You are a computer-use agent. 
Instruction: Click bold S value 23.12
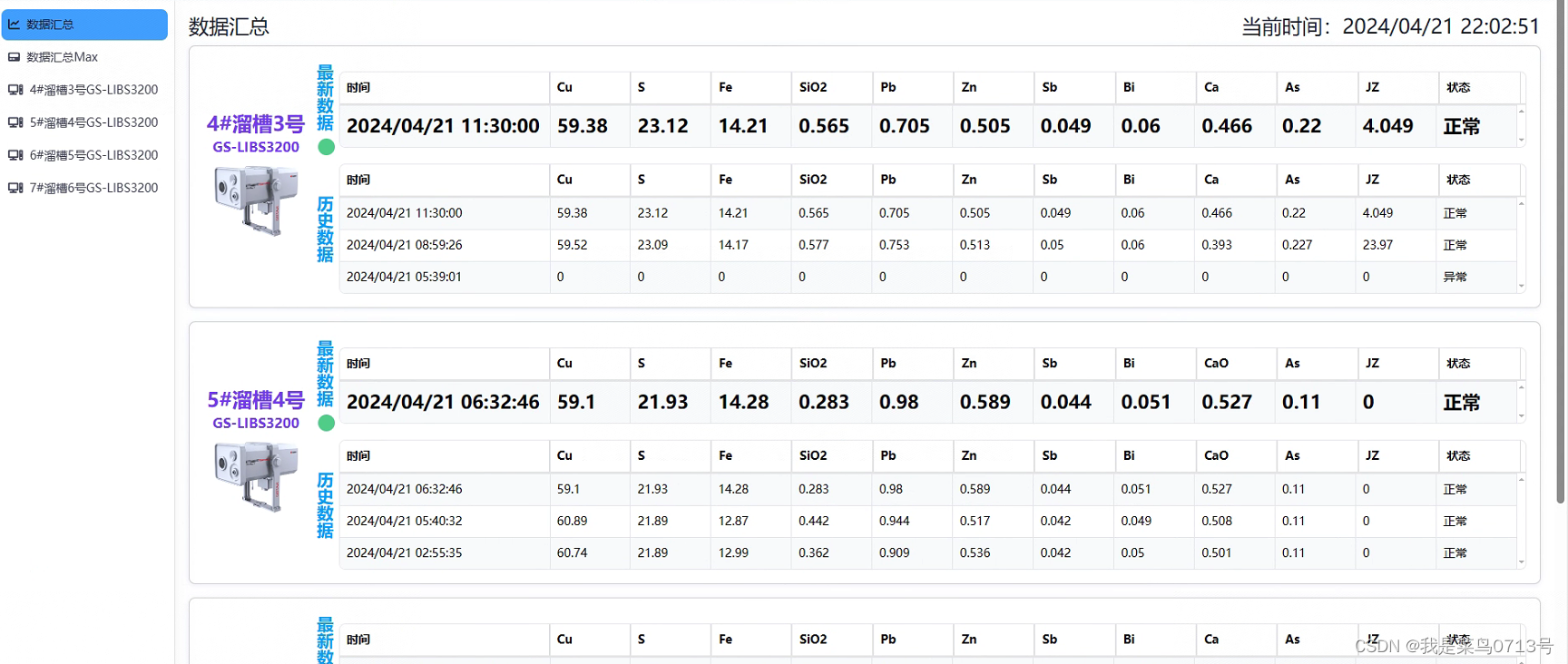[x=663, y=126]
